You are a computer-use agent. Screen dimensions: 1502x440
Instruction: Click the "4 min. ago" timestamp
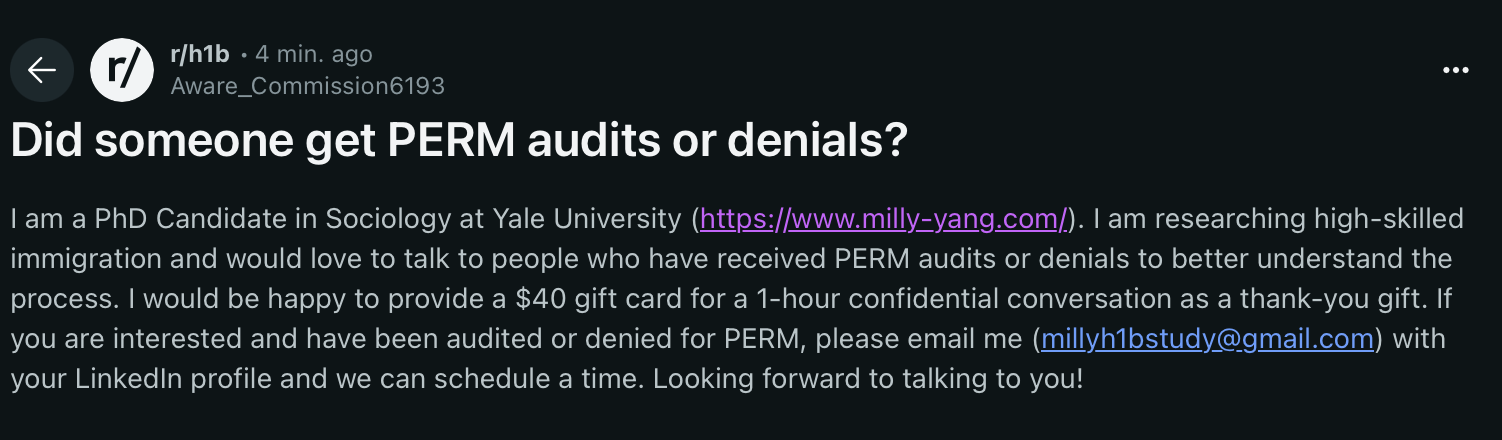314,54
